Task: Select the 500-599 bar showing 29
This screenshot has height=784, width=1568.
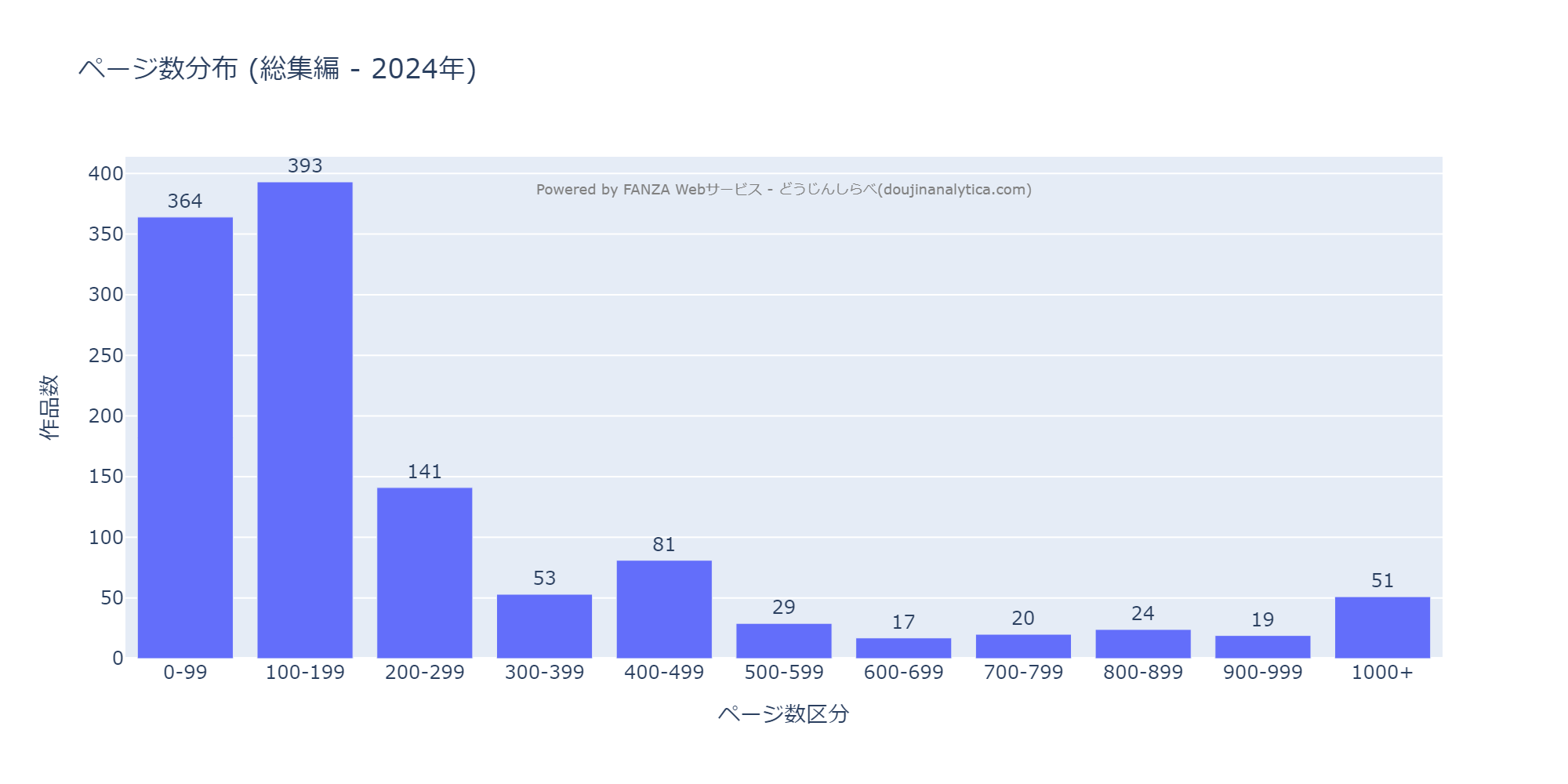Action: [783, 641]
